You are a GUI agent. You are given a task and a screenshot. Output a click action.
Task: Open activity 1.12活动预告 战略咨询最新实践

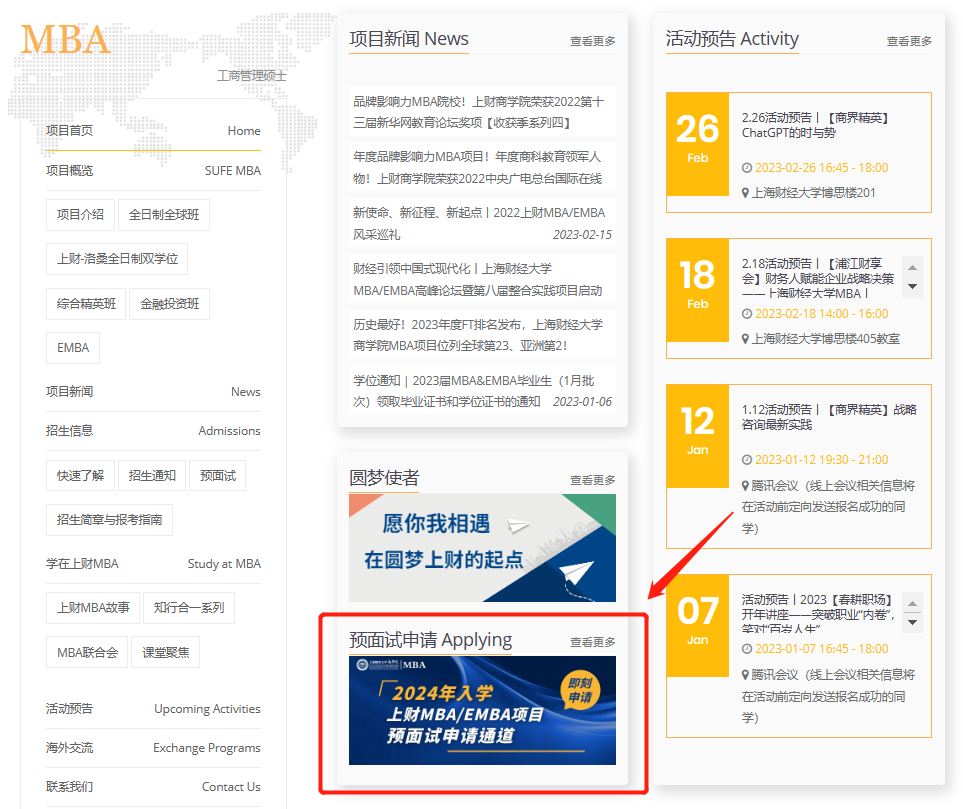coord(829,417)
